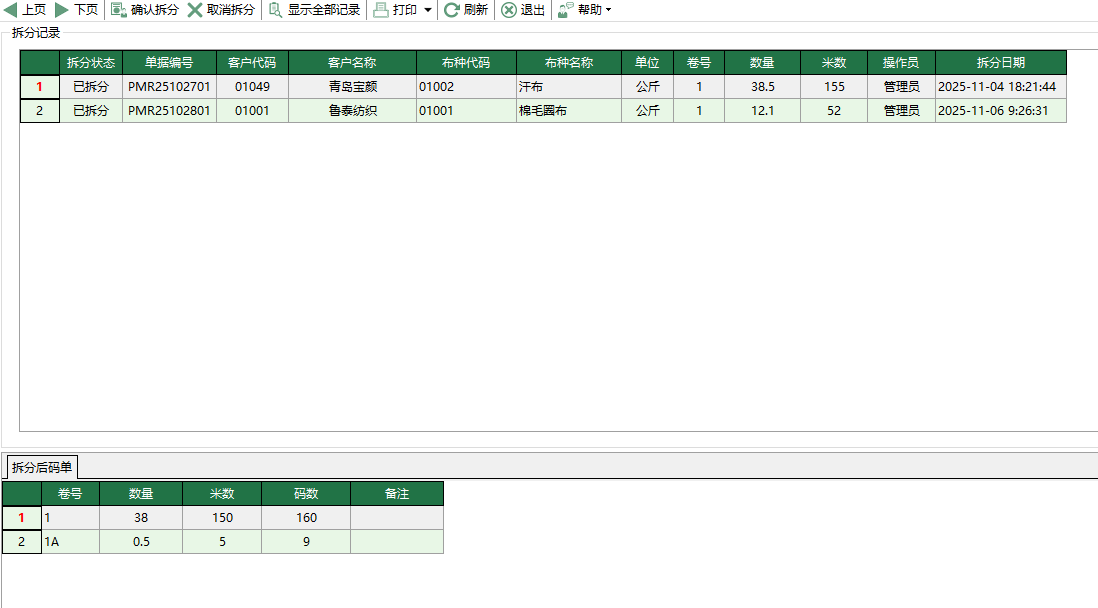
Task: Click the previous page (上页) arrow icon
Action: (11, 10)
